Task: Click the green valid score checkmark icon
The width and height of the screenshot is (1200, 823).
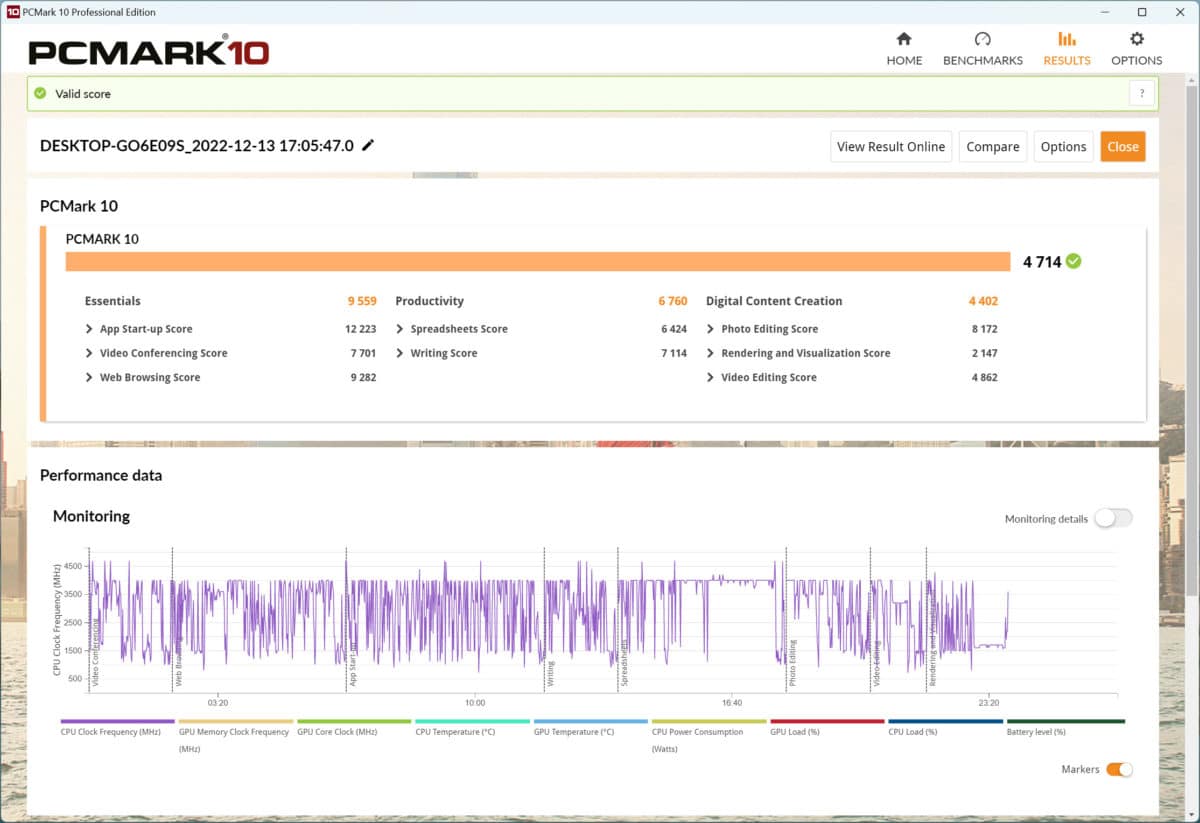Action: (x=40, y=93)
